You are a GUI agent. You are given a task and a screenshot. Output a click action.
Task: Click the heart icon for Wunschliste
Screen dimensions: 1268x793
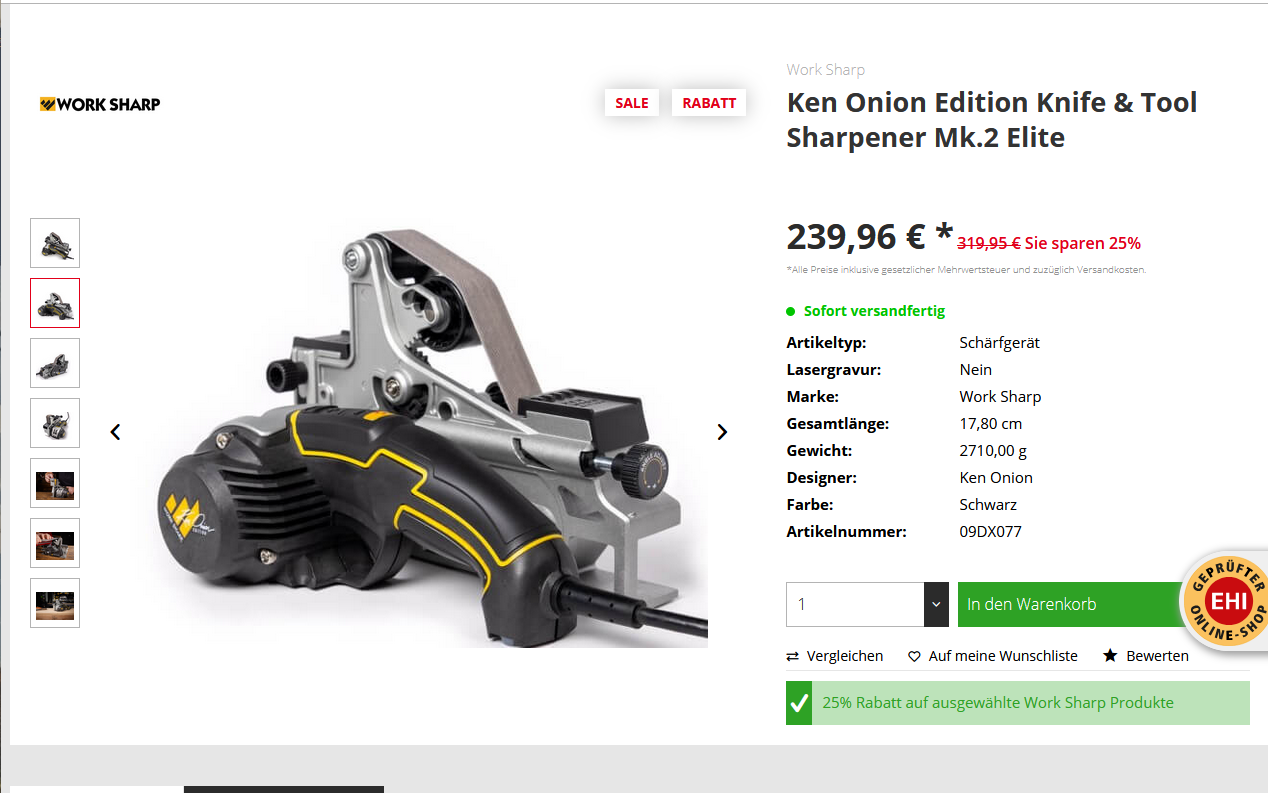(x=914, y=656)
